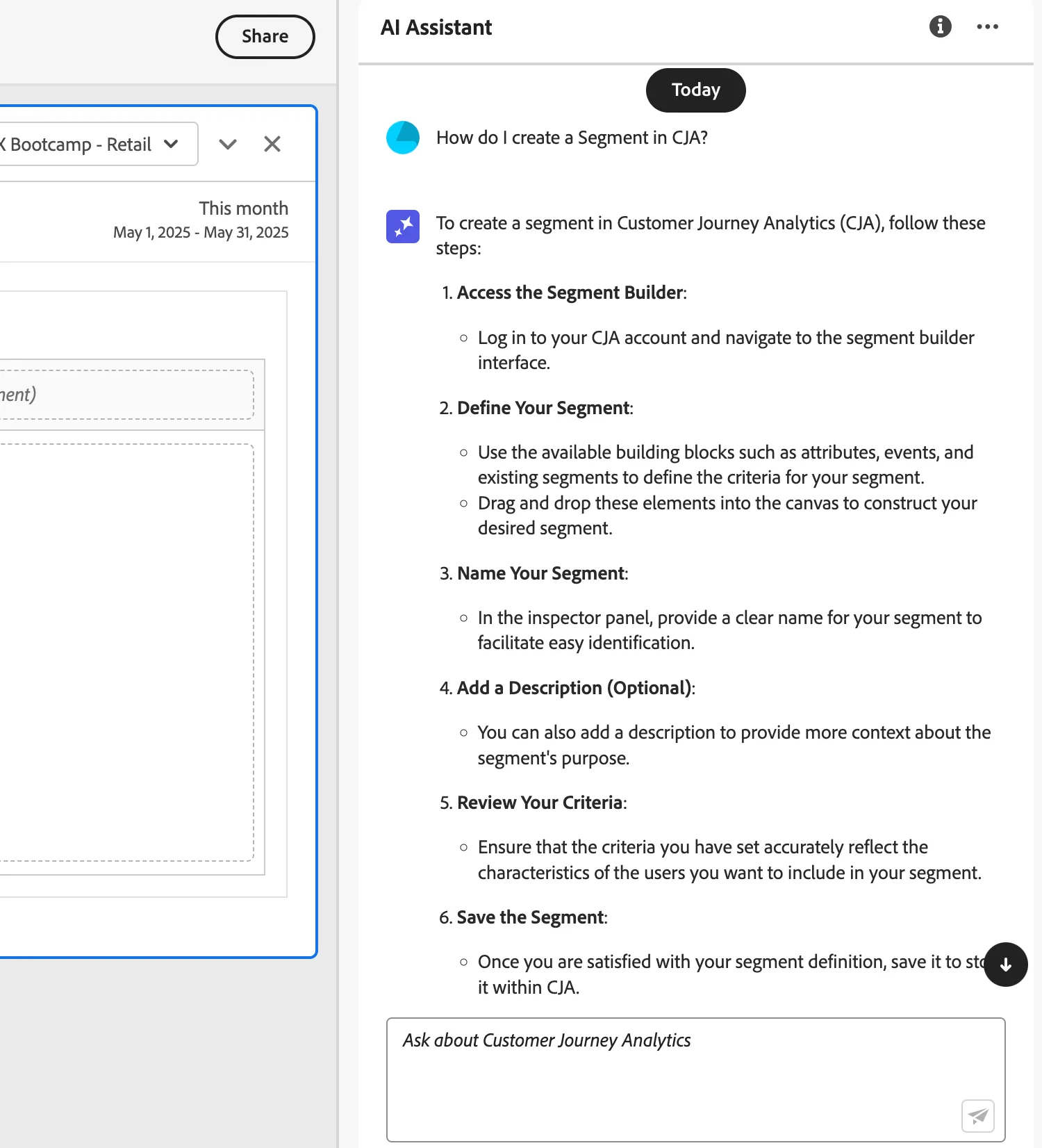
Task: Click the "Once you are satisfied" bullet
Action: tap(731, 974)
